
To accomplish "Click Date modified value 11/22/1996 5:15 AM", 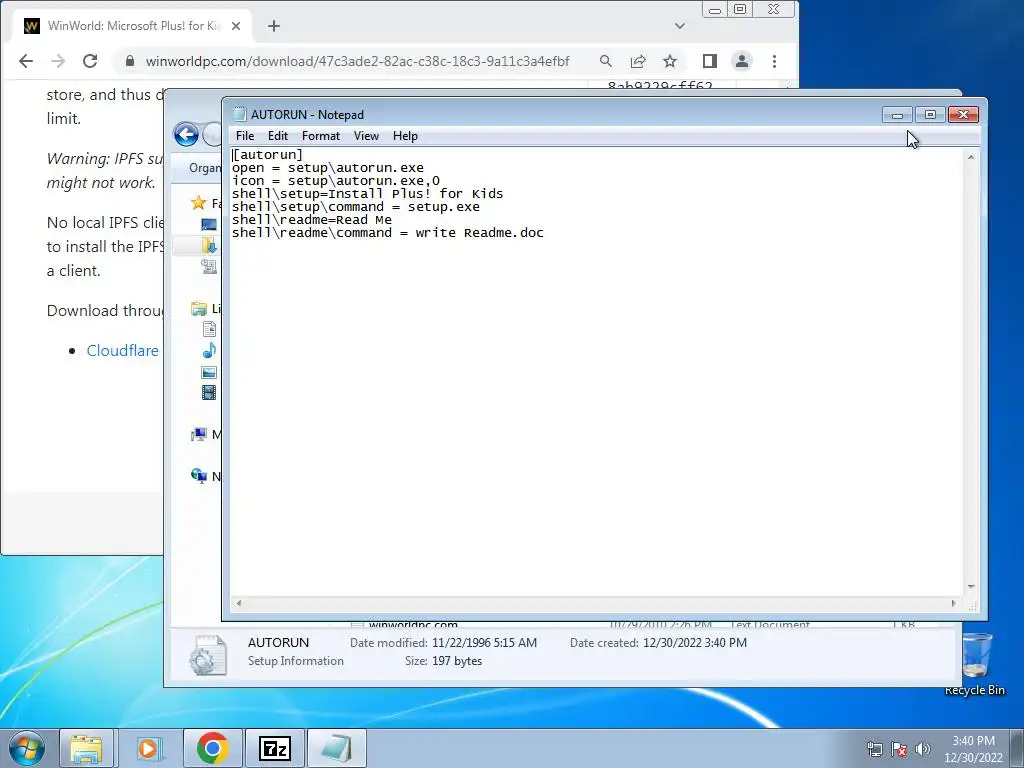I will pos(484,643).
